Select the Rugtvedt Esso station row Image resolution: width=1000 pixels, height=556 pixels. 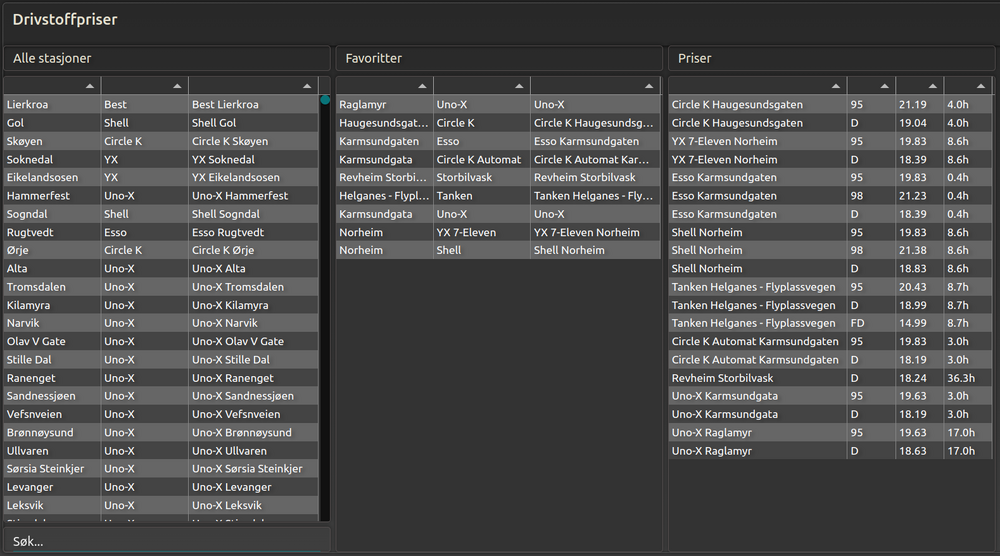tap(160, 232)
